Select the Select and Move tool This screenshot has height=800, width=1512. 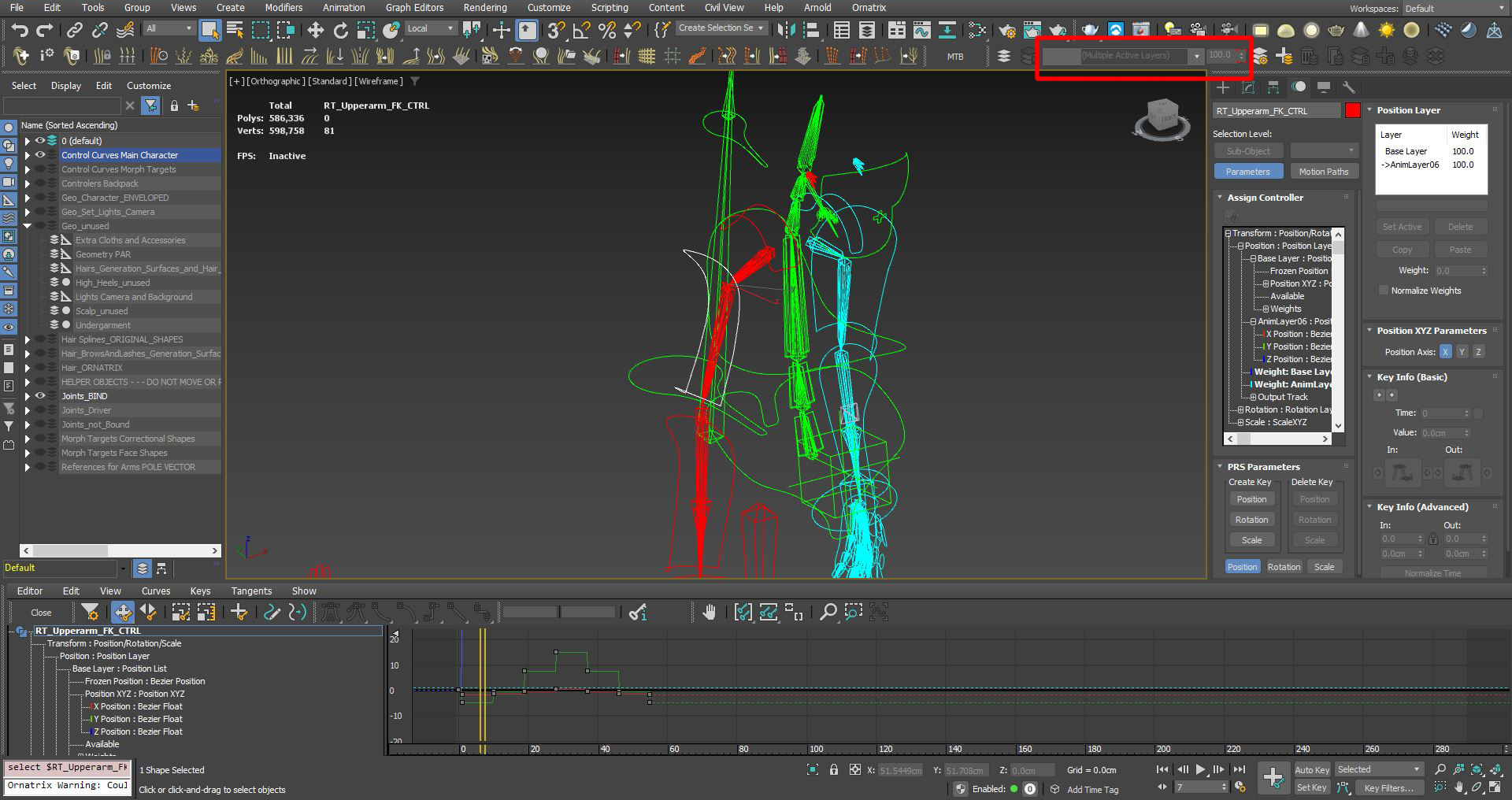point(315,30)
